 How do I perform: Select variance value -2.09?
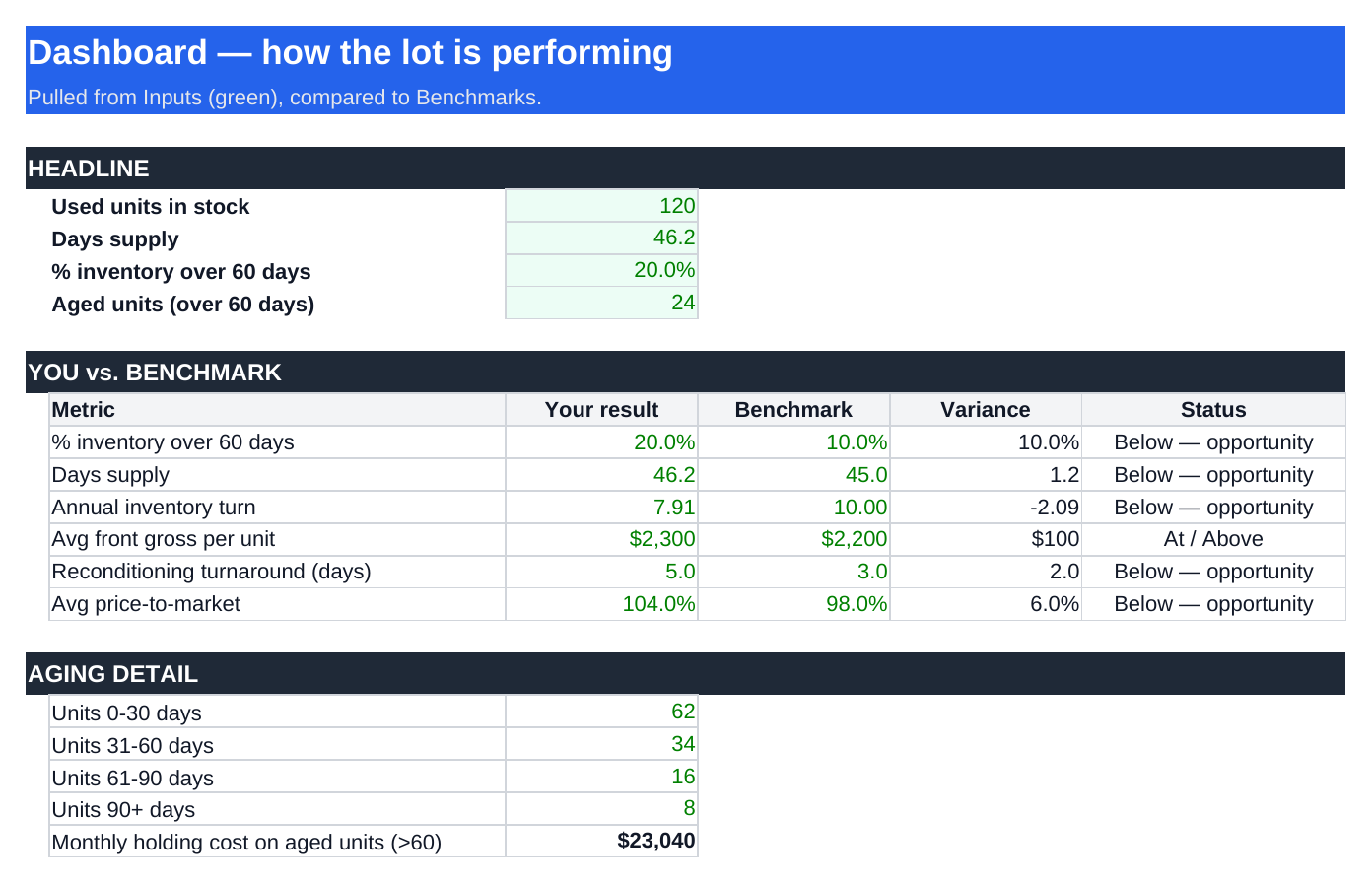point(986,508)
